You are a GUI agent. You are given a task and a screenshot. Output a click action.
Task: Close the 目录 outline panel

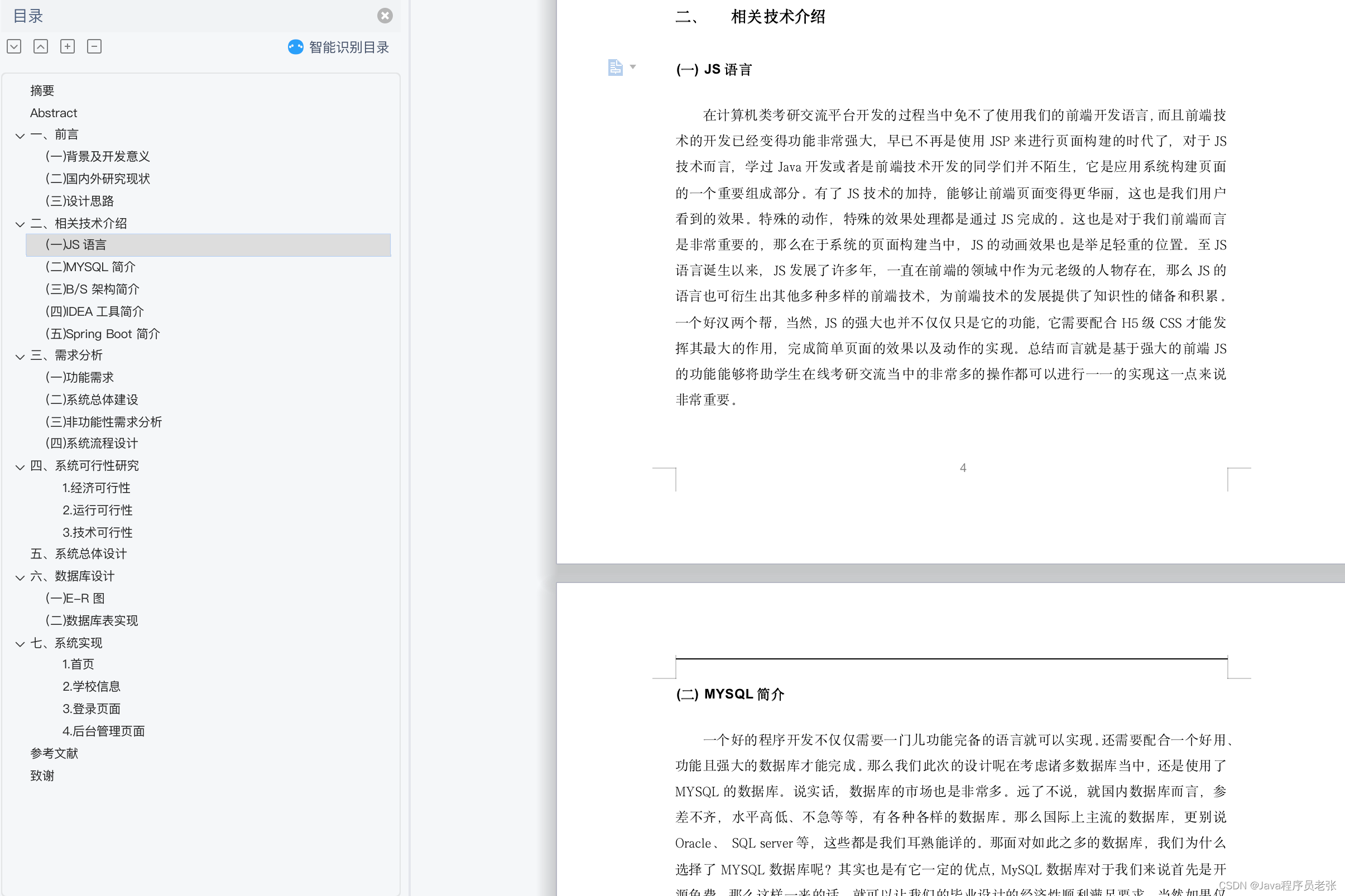[385, 16]
